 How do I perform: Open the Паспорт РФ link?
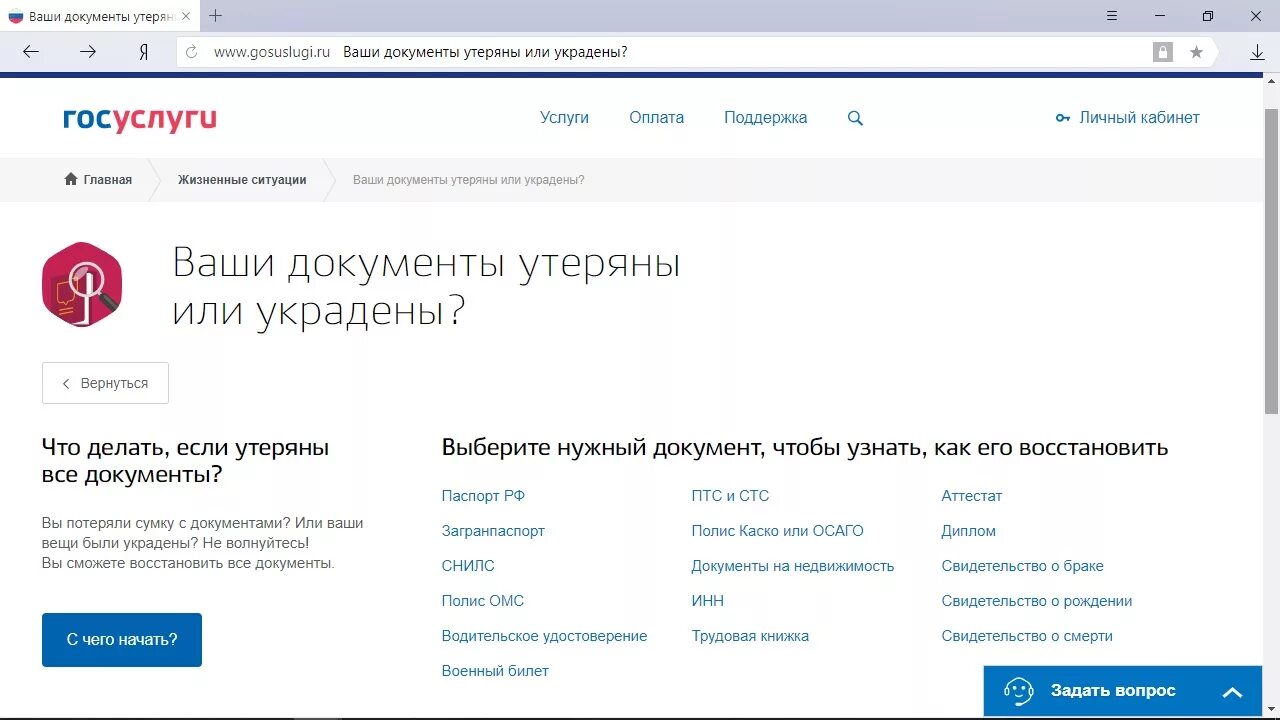[x=483, y=496]
